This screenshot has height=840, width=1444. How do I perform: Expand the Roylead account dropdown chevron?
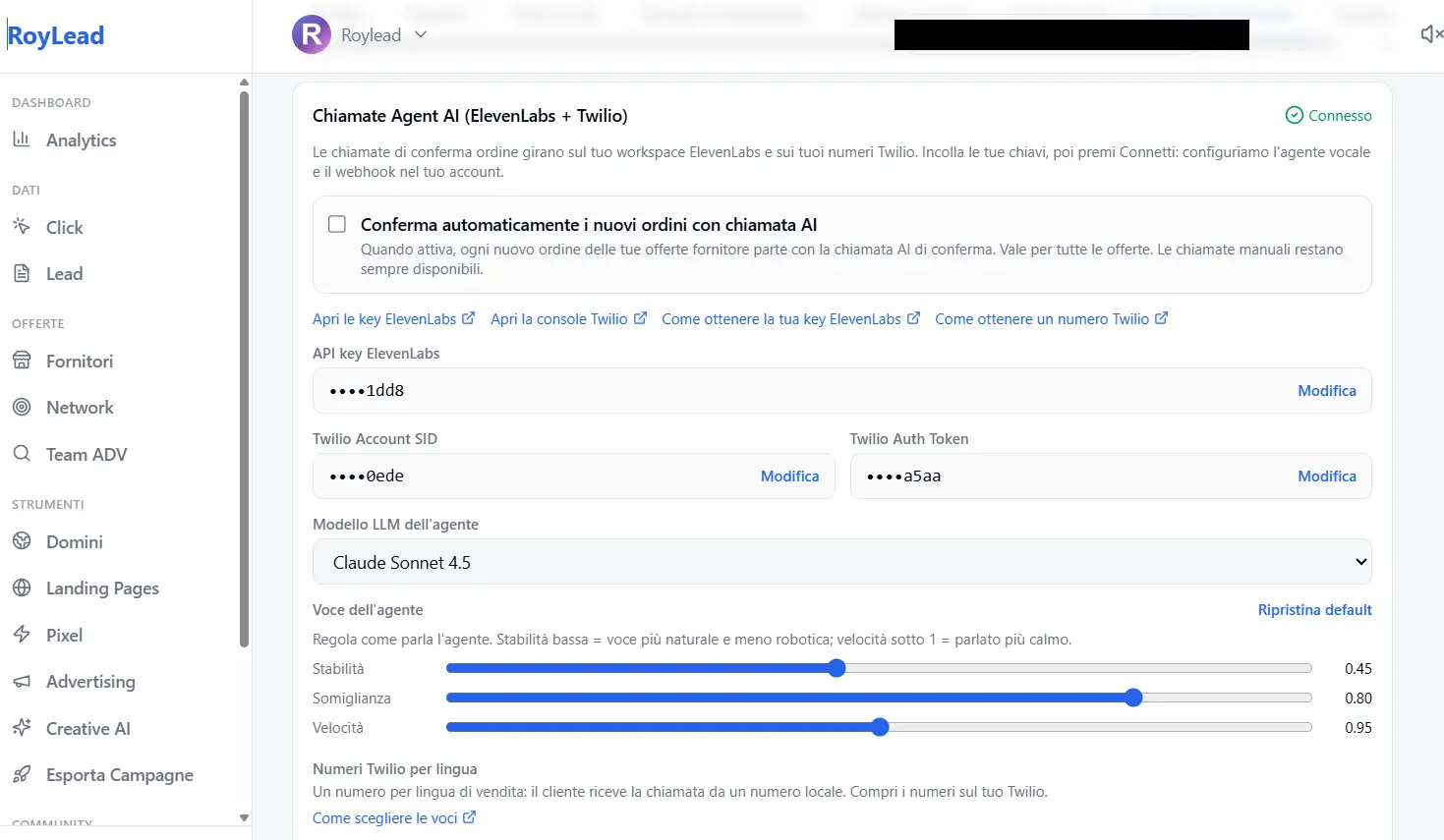421,34
